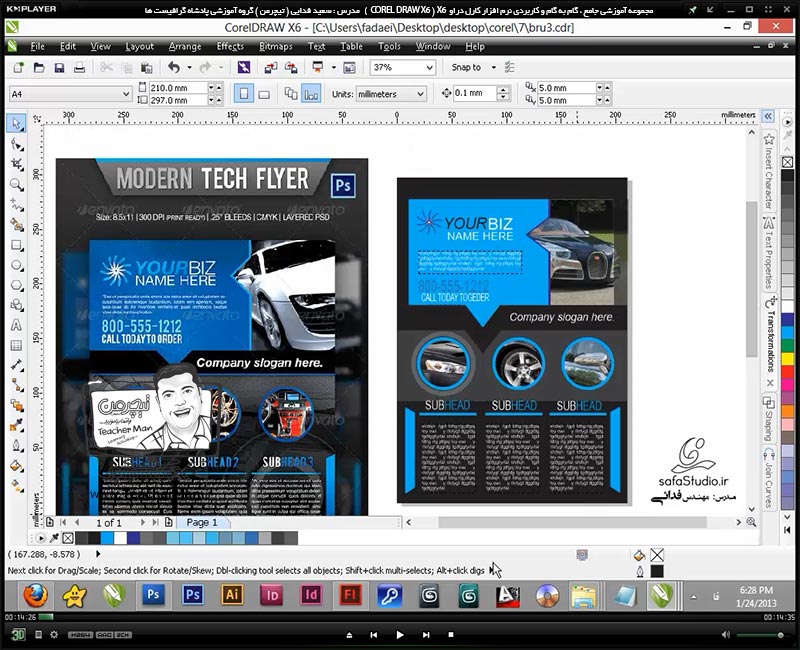This screenshot has width=800, height=650.
Task: Expand the status bar coordinates arrow
Action: 98,554
